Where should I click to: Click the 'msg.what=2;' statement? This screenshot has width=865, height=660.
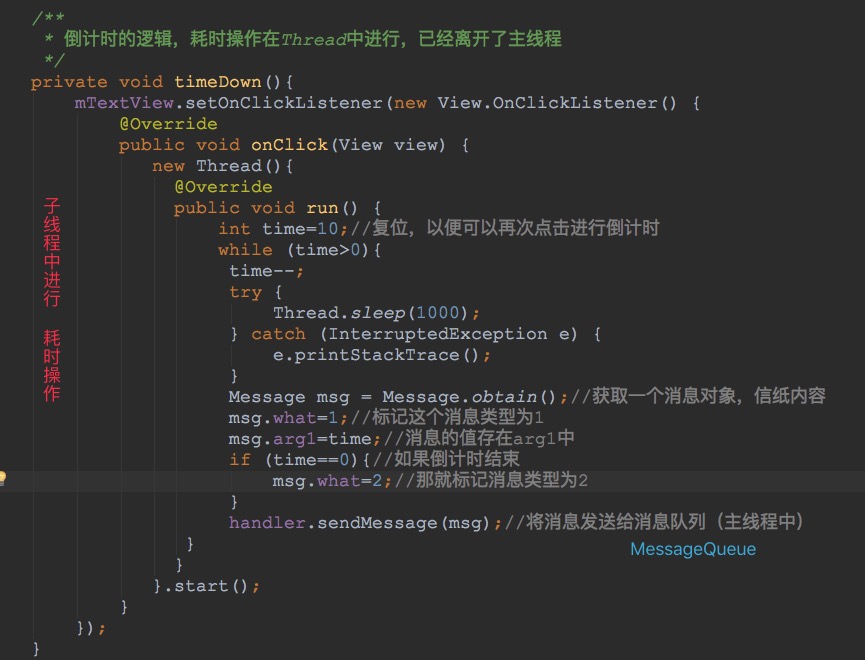pyautogui.click(x=332, y=481)
